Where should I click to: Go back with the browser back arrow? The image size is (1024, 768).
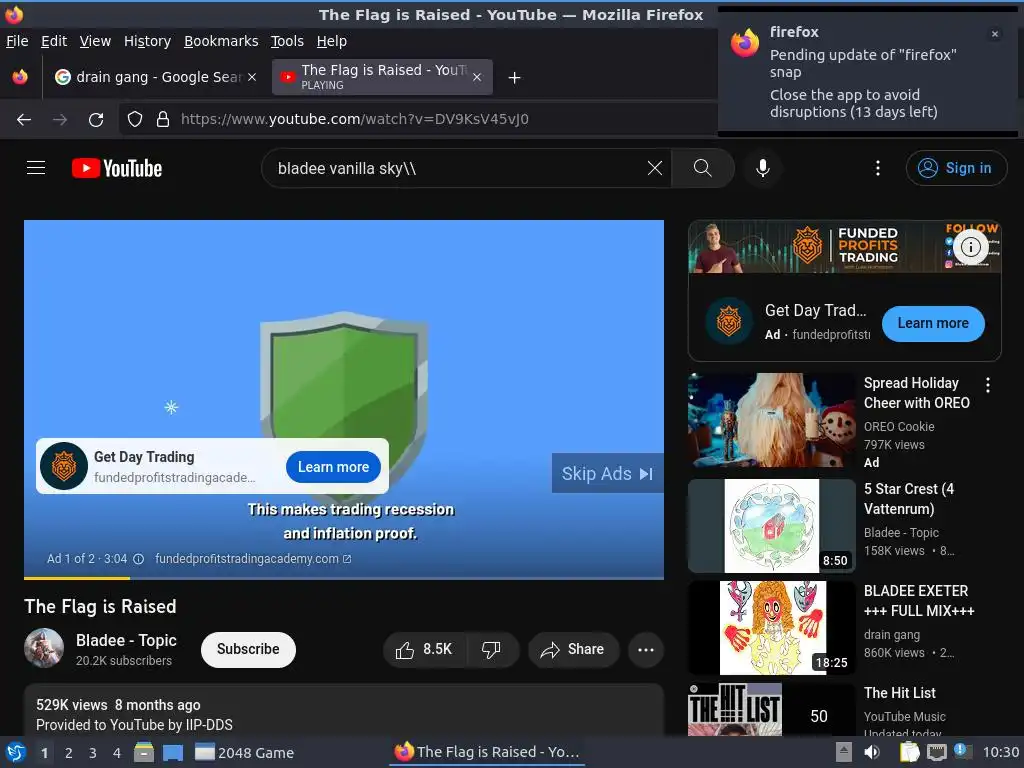(x=24, y=120)
